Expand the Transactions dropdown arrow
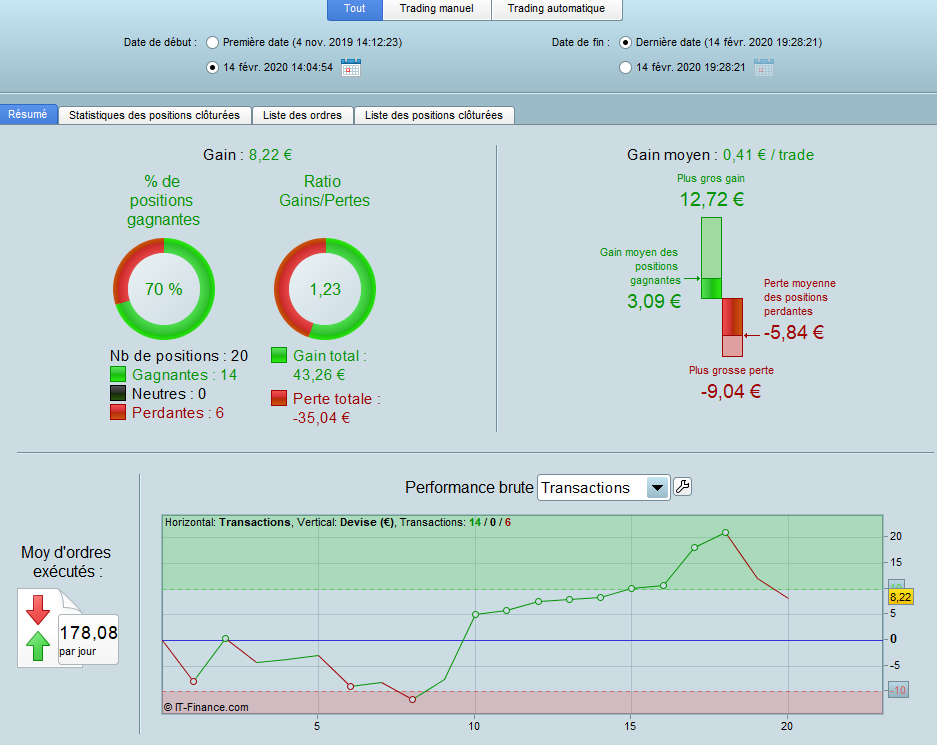Screen dimensions: 939x748 pyautogui.click(x=657, y=487)
